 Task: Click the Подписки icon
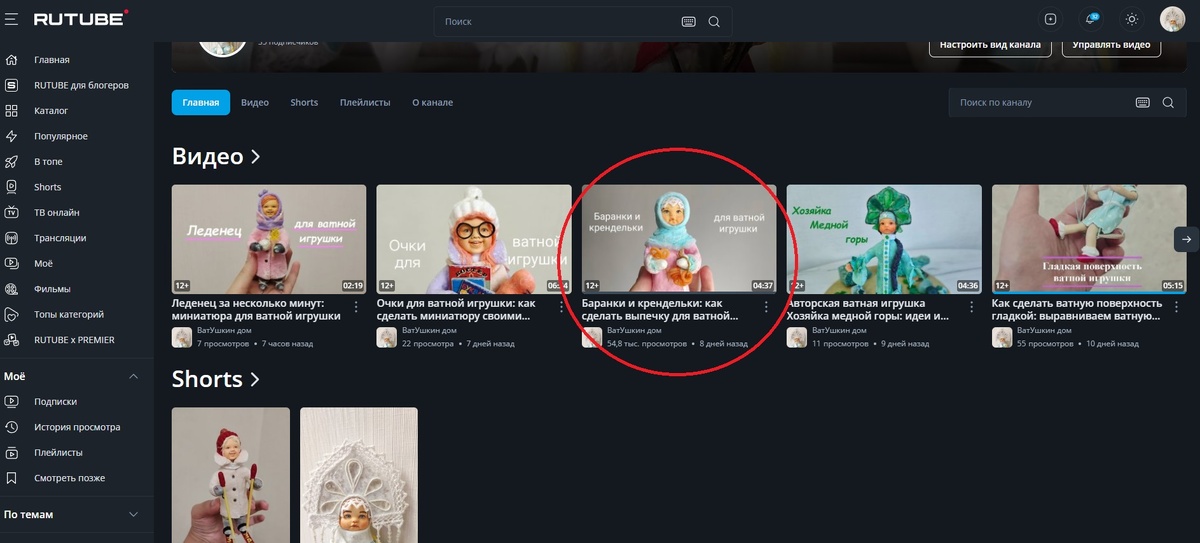point(12,401)
